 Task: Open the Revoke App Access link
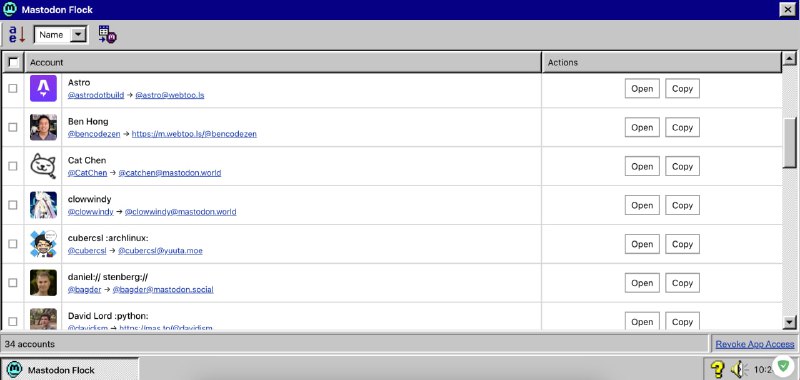(x=755, y=344)
